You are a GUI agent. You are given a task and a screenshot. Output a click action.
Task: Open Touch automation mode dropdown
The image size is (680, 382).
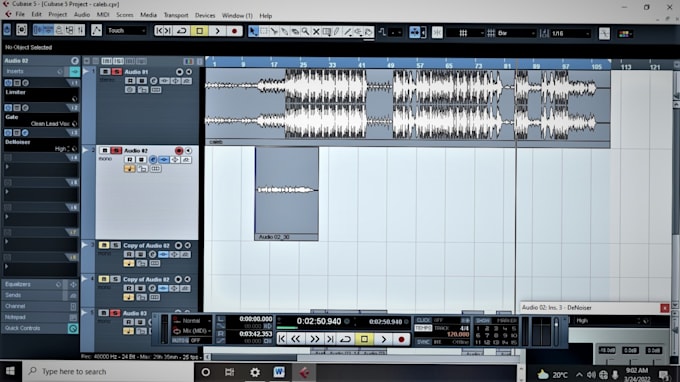point(126,31)
